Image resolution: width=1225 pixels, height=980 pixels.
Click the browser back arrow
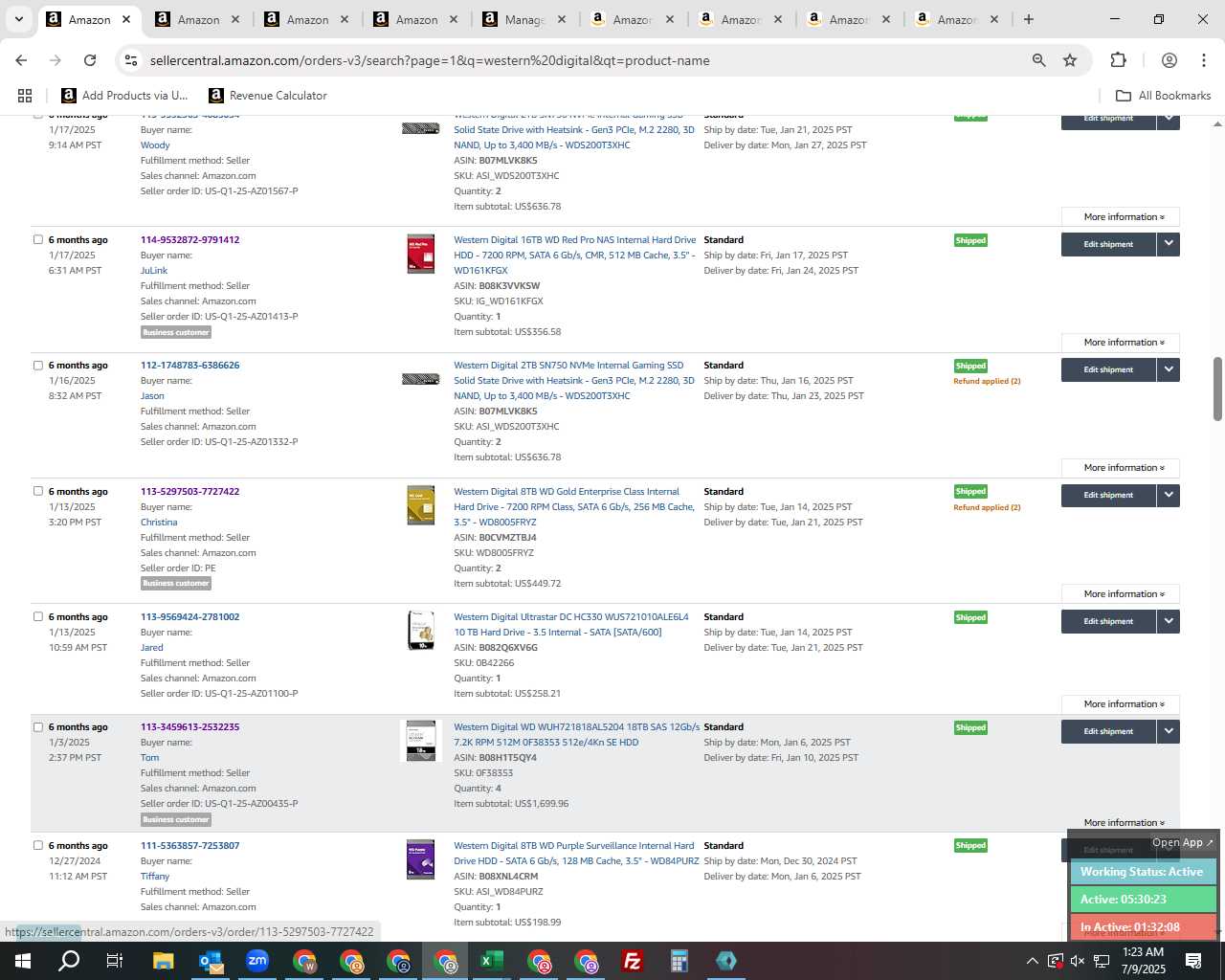(21, 60)
